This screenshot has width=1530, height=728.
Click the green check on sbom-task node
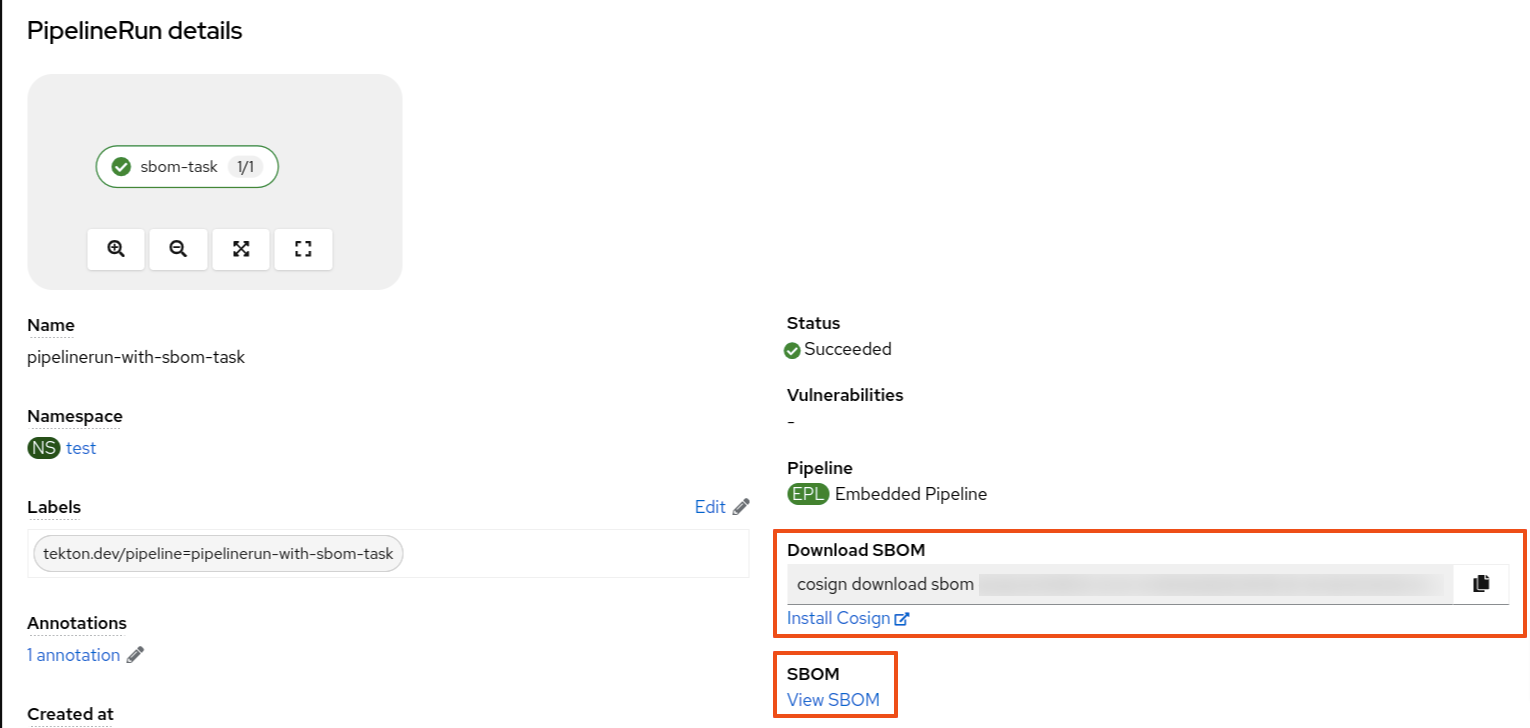point(122,167)
